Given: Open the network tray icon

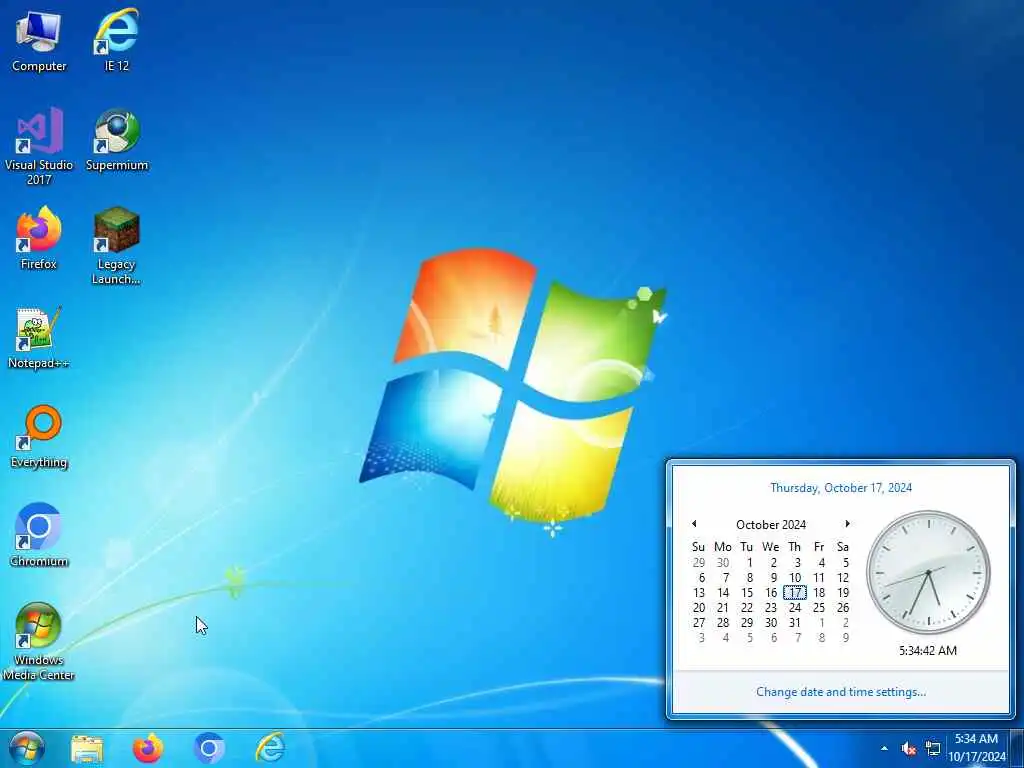Looking at the screenshot, I should tap(933, 748).
